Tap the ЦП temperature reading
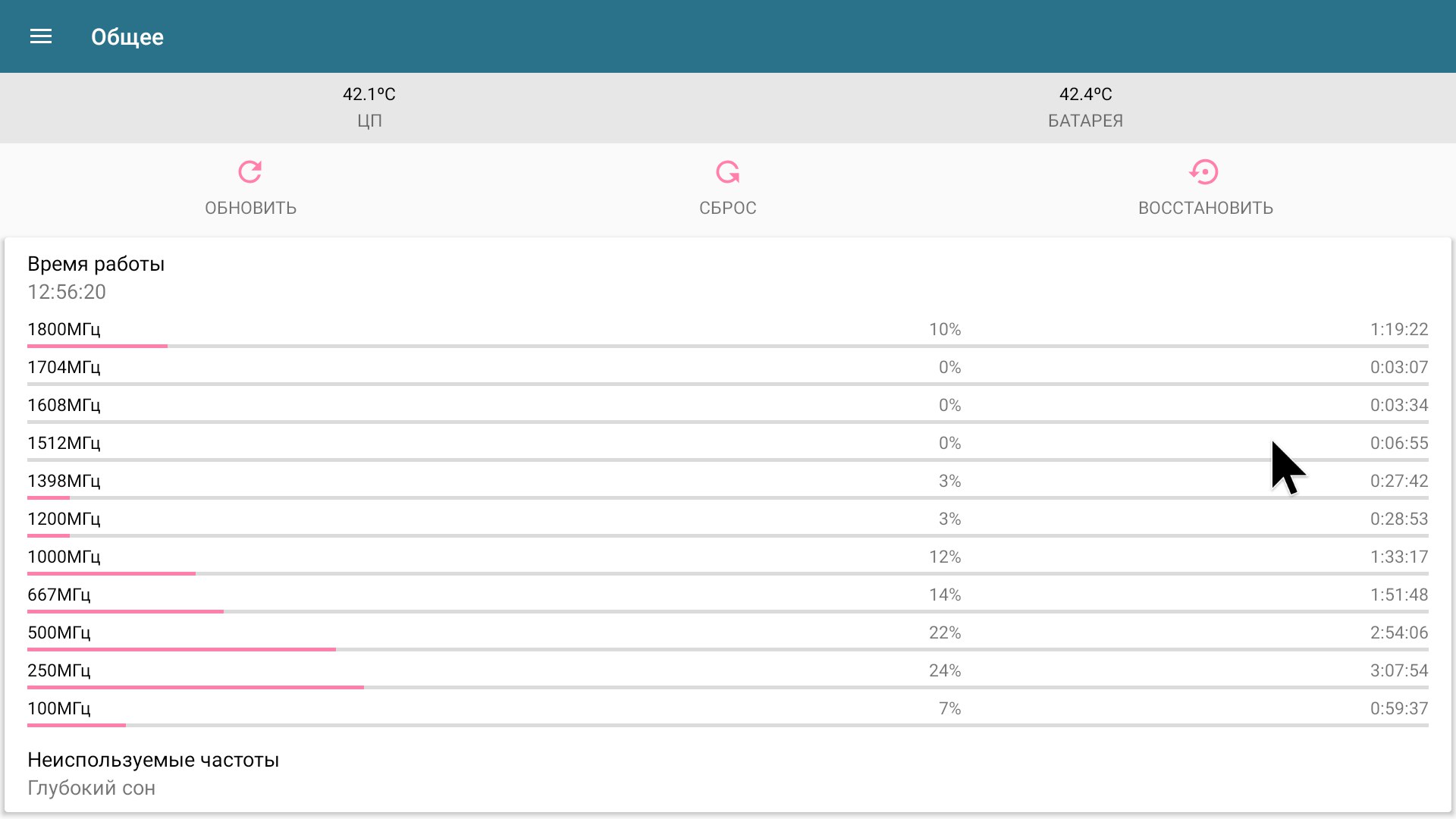This screenshot has height=819, width=1456. (x=369, y=95)
